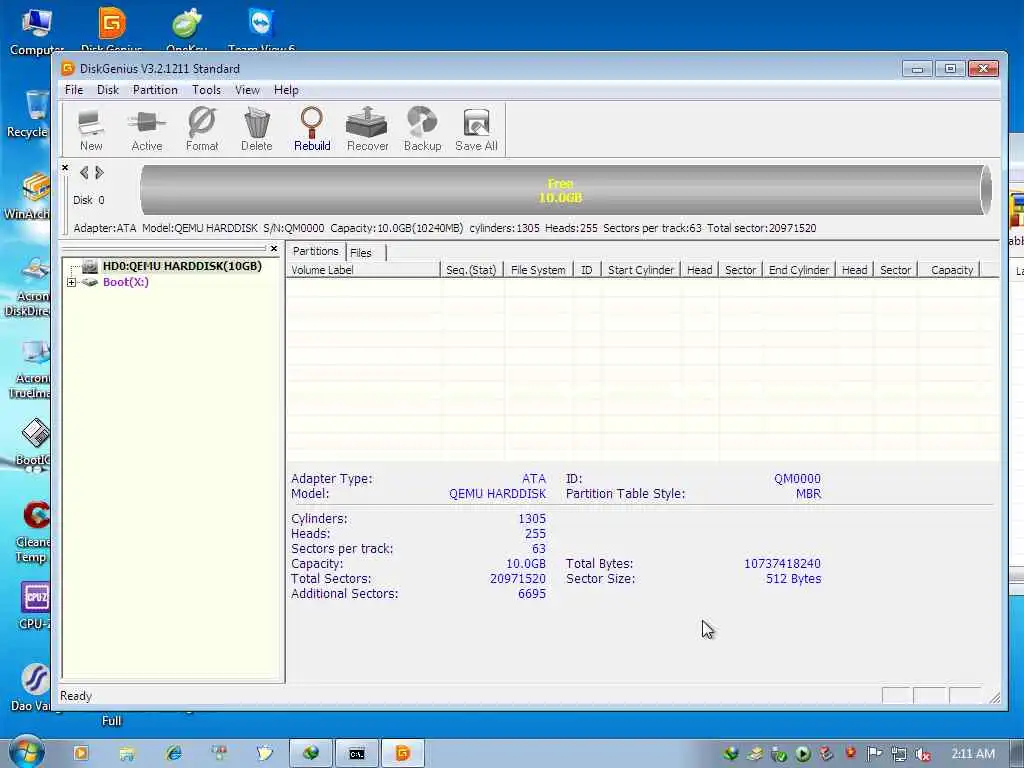Click the taskbar clock showing 2:11 AM

coord(972,754)
